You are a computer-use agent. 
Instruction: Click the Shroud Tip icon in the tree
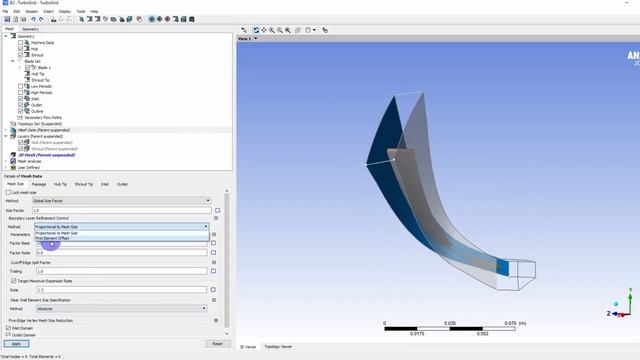coord(27,80)
